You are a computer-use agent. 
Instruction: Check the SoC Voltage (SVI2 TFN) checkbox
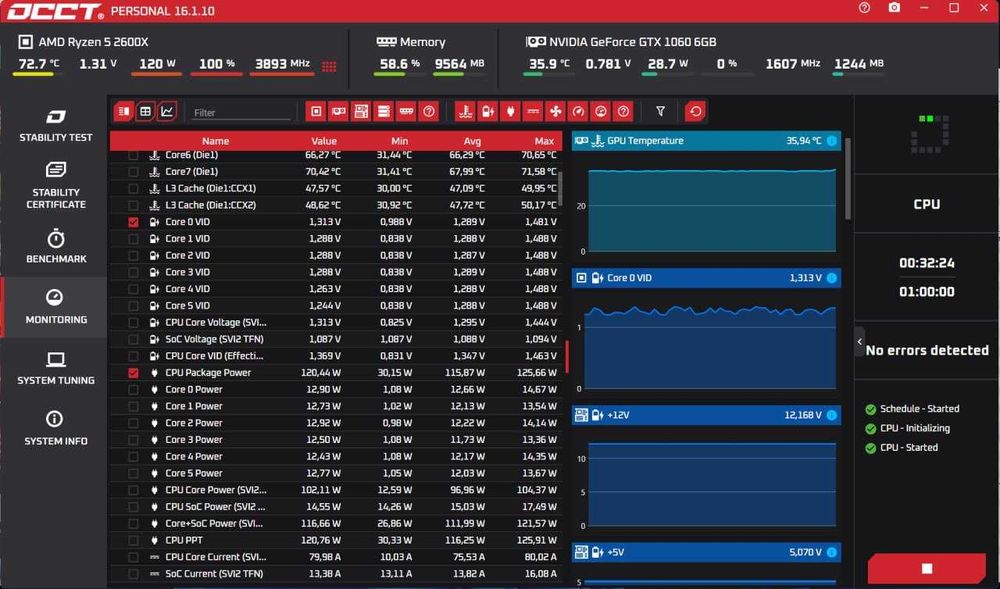133,339
